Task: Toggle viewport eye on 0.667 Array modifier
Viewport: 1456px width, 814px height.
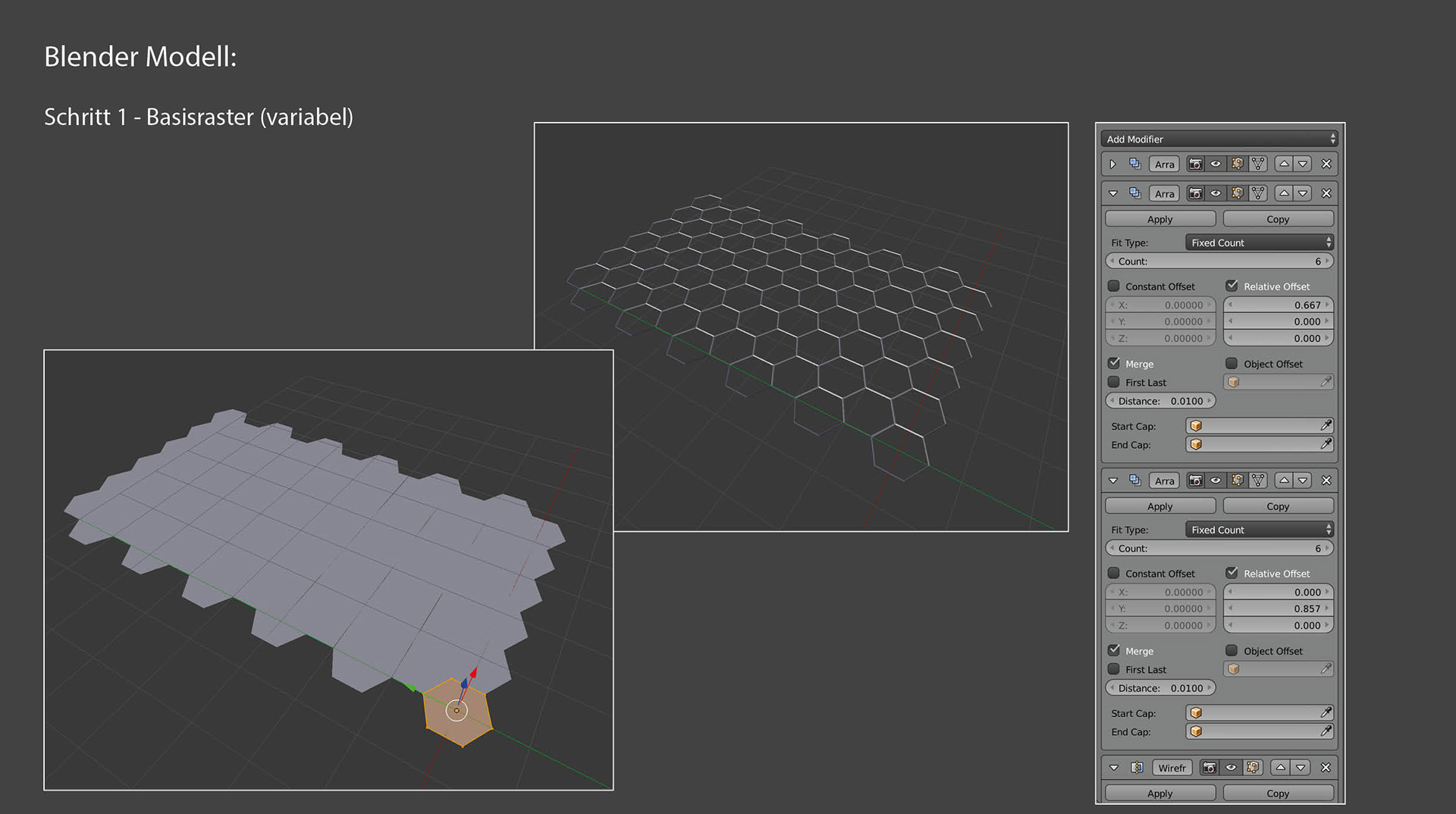Action: pos(1216,193)
